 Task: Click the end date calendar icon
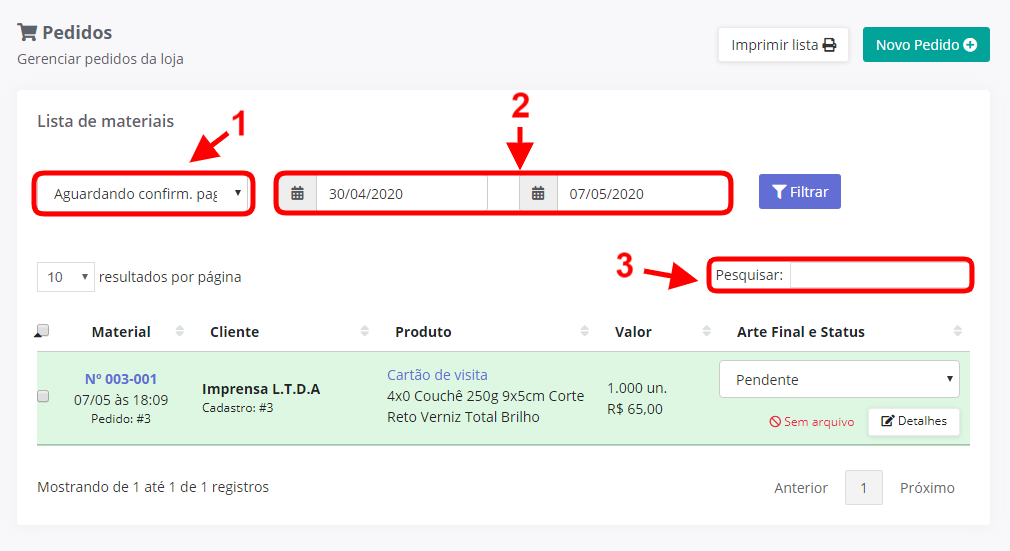pyautogui.click(x=538, y=193)
